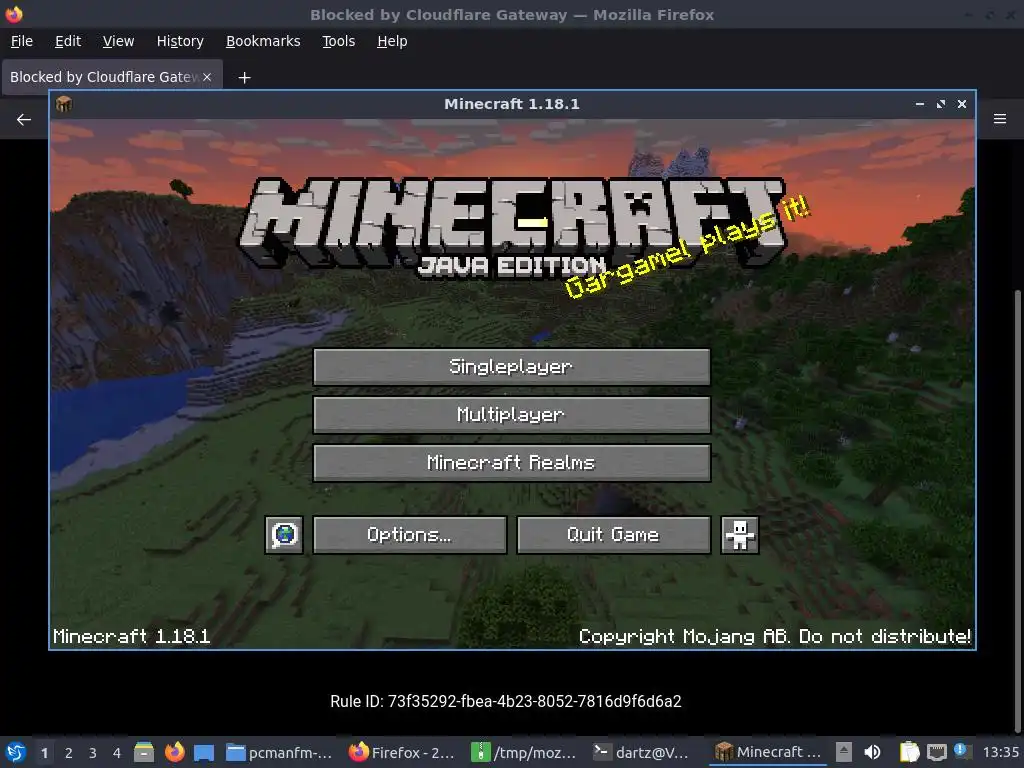Open the Multiplayer menu

tap(511, 415)
